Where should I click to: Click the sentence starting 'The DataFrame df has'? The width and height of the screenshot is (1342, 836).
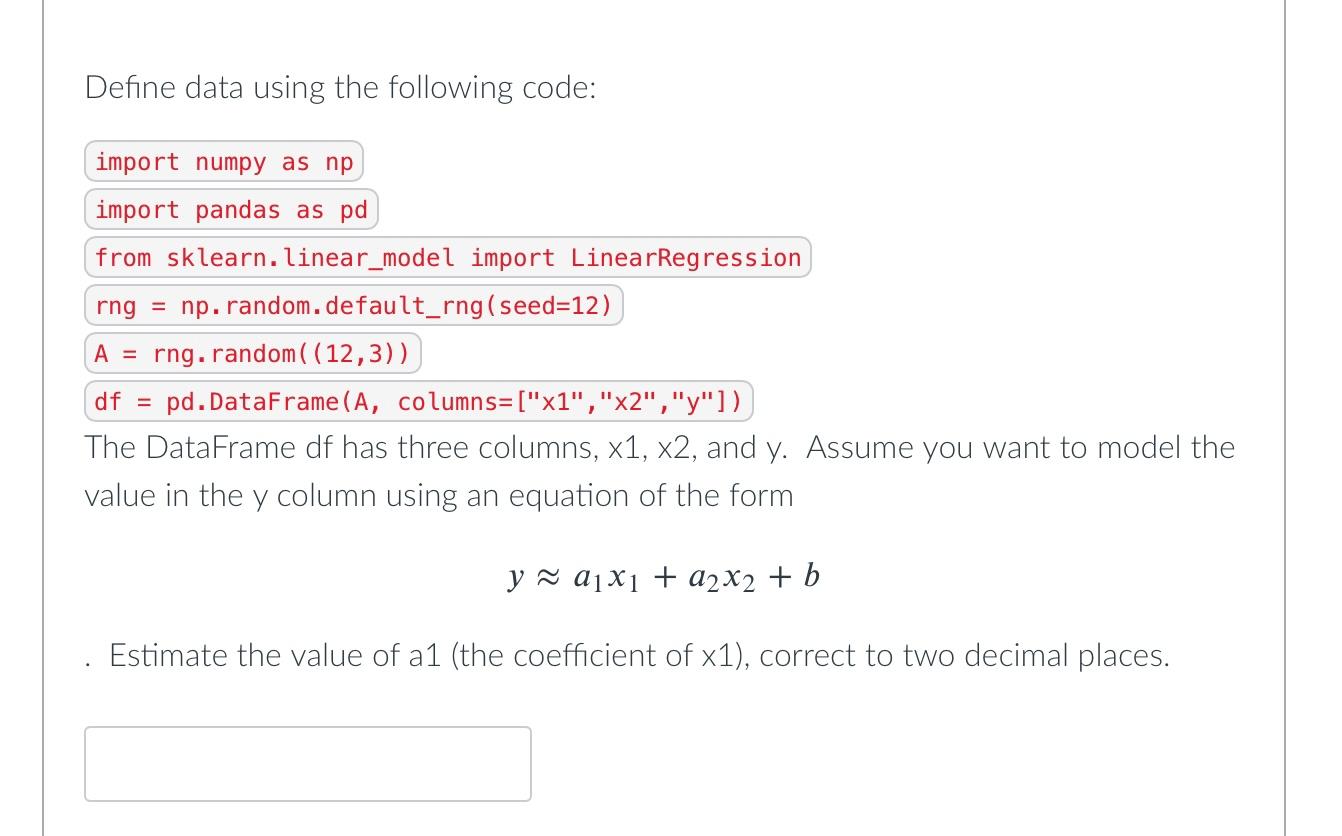660,448
